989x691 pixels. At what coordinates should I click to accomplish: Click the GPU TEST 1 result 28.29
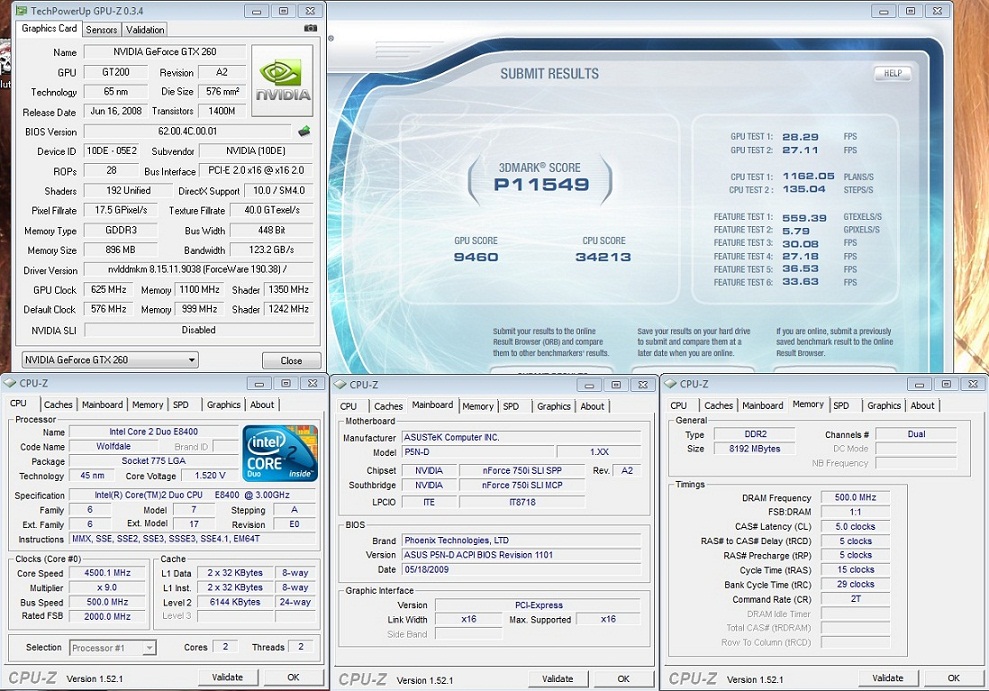pos(800,137)
